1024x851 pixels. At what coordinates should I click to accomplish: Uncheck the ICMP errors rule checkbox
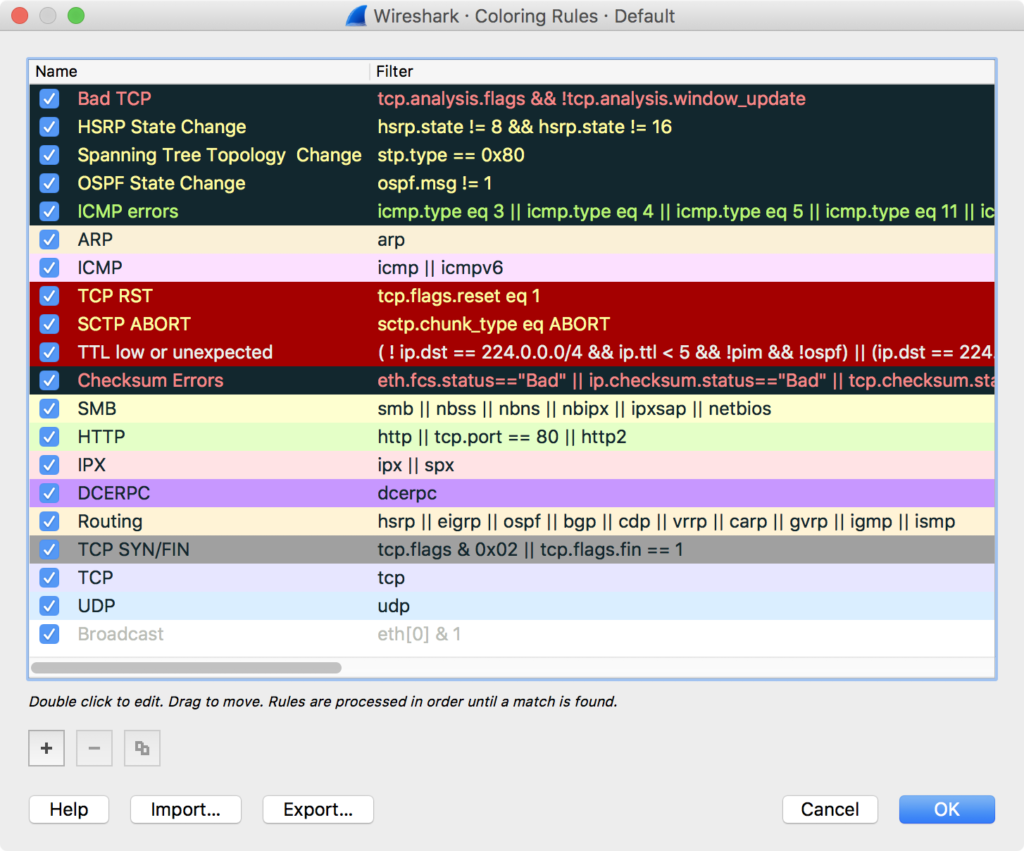(x=49, y=211)
